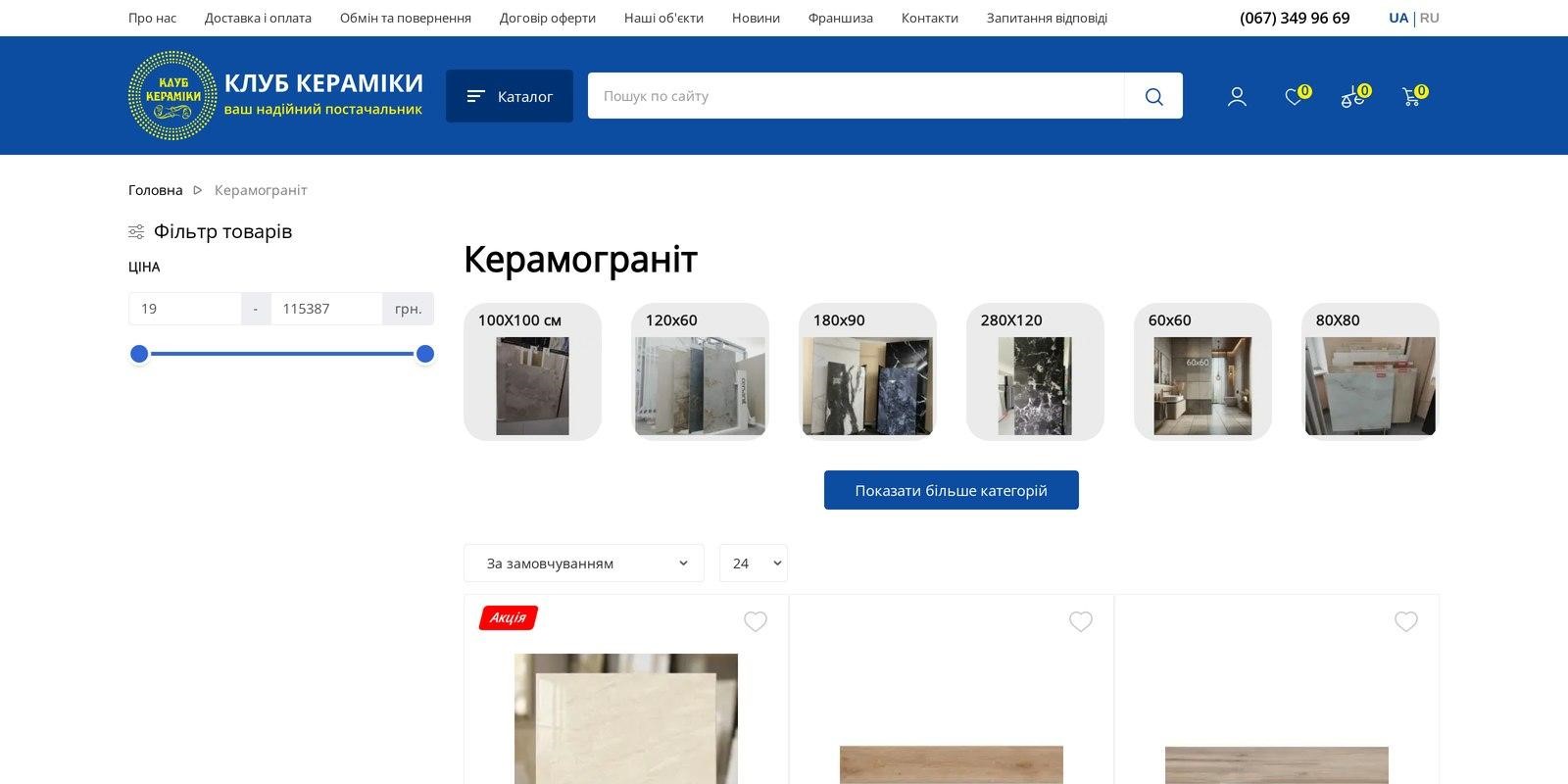Image resolution: width=1568 pixels, height=784 pixels.
Task: Open Наші об'єкти page
Action: (663, 18)
